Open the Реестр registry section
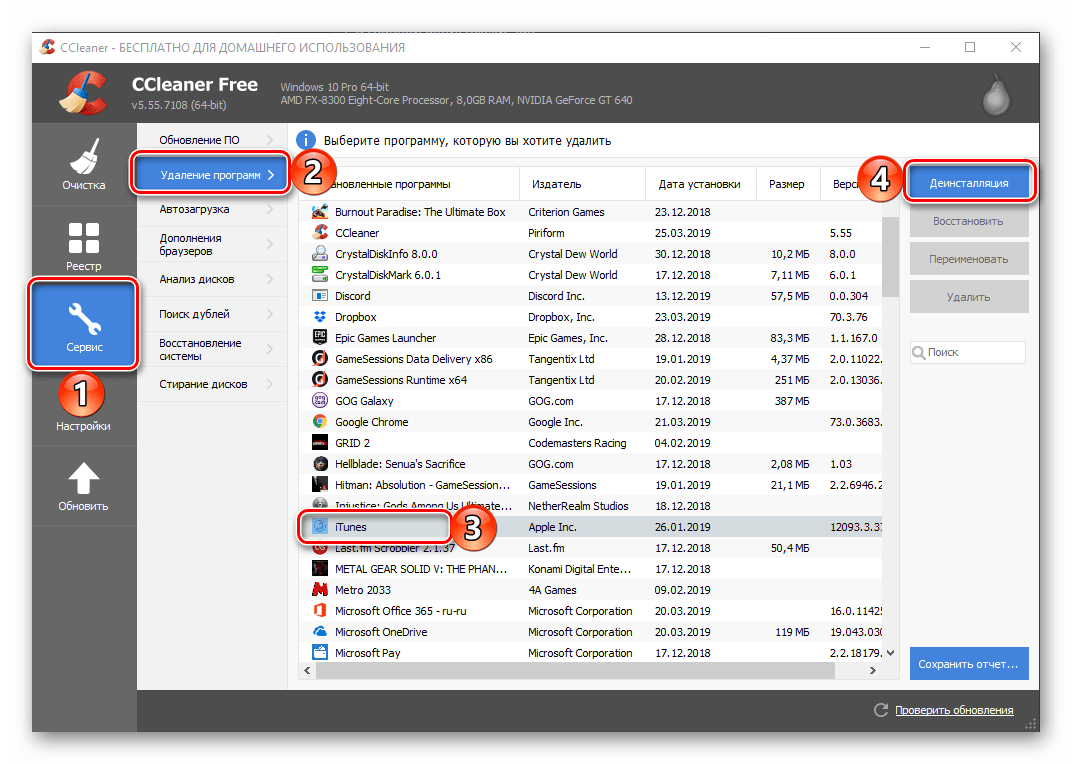The width and height of the screenshot is (1072, 764). point(84,246)
